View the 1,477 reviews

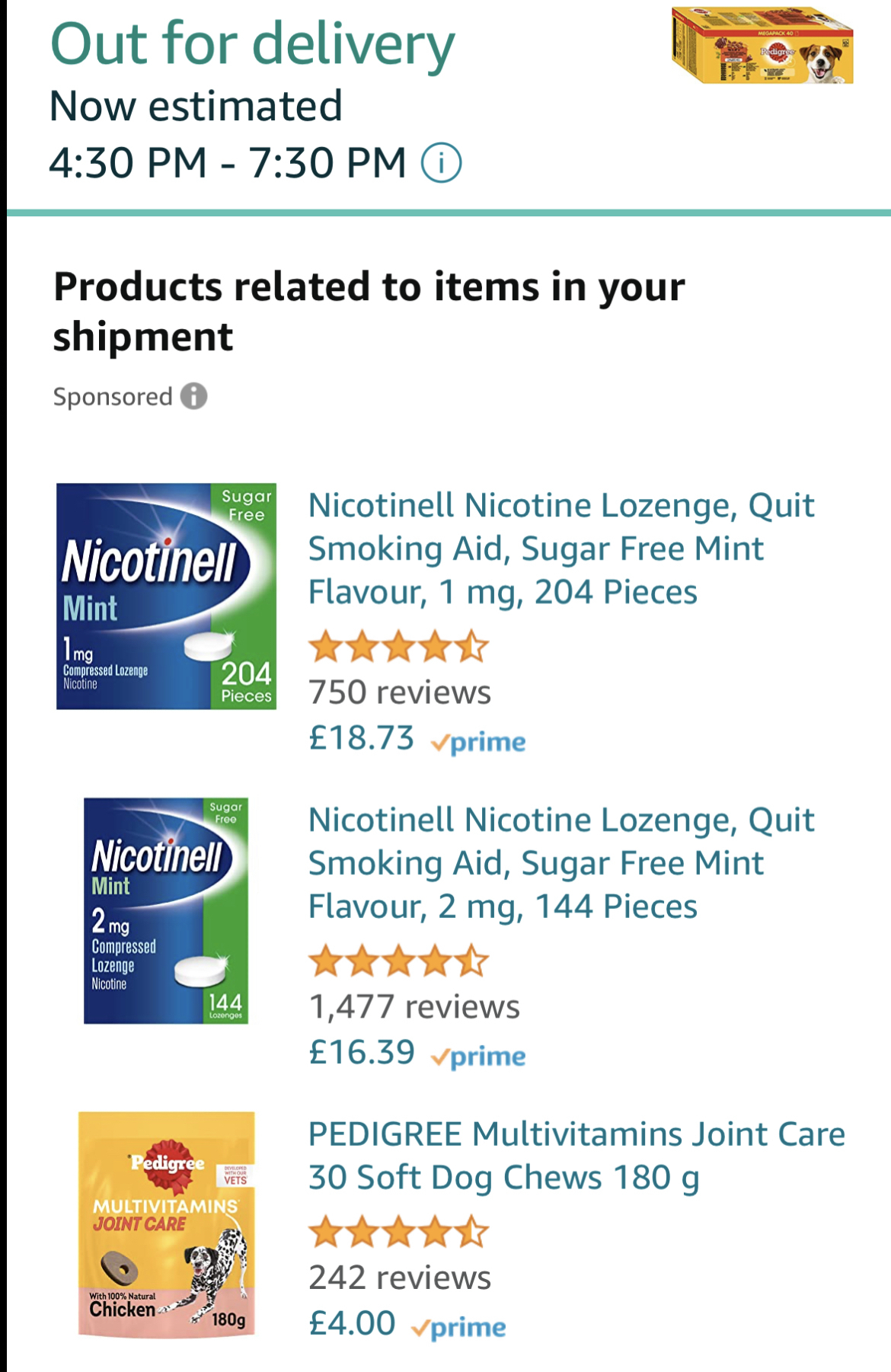[x=414, y=1007]
